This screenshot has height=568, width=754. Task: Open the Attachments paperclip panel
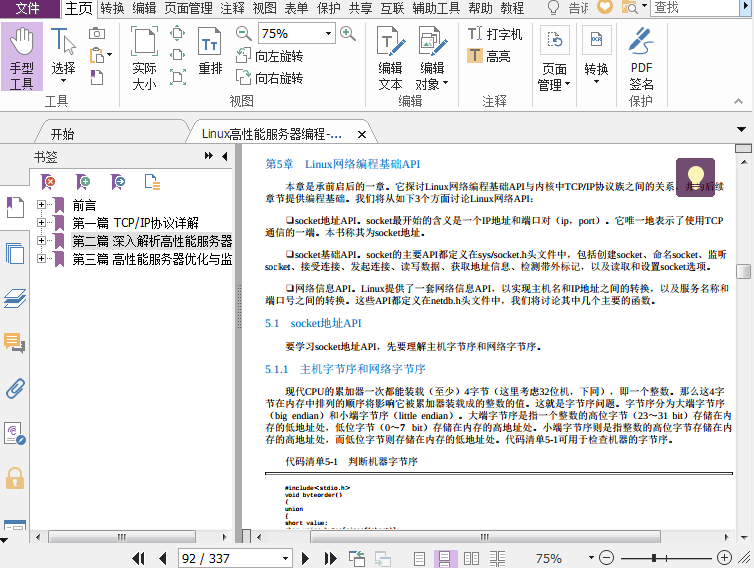pos(15,389)
